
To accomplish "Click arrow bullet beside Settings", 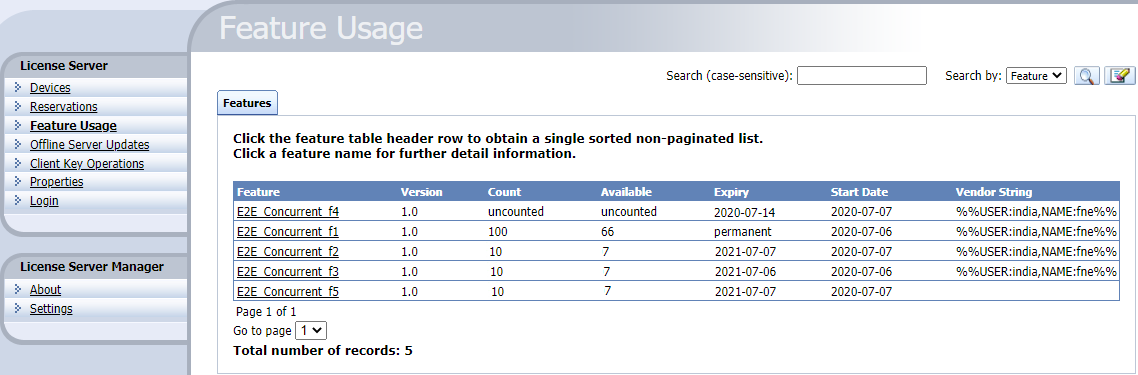I will 18,308.
